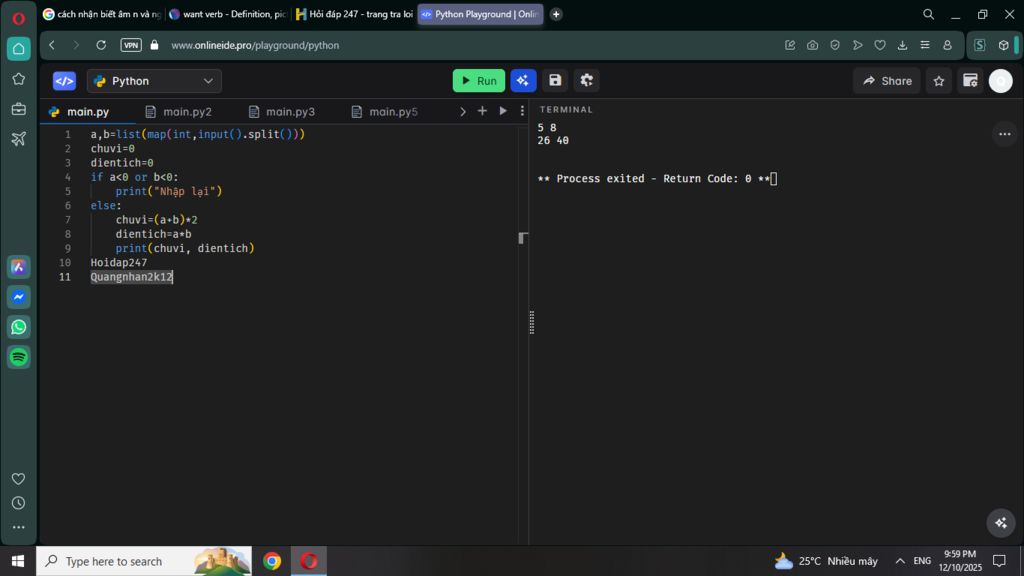Open terminal options ellipsis menu
The image size is (1024, 576).
(1004, 134)
